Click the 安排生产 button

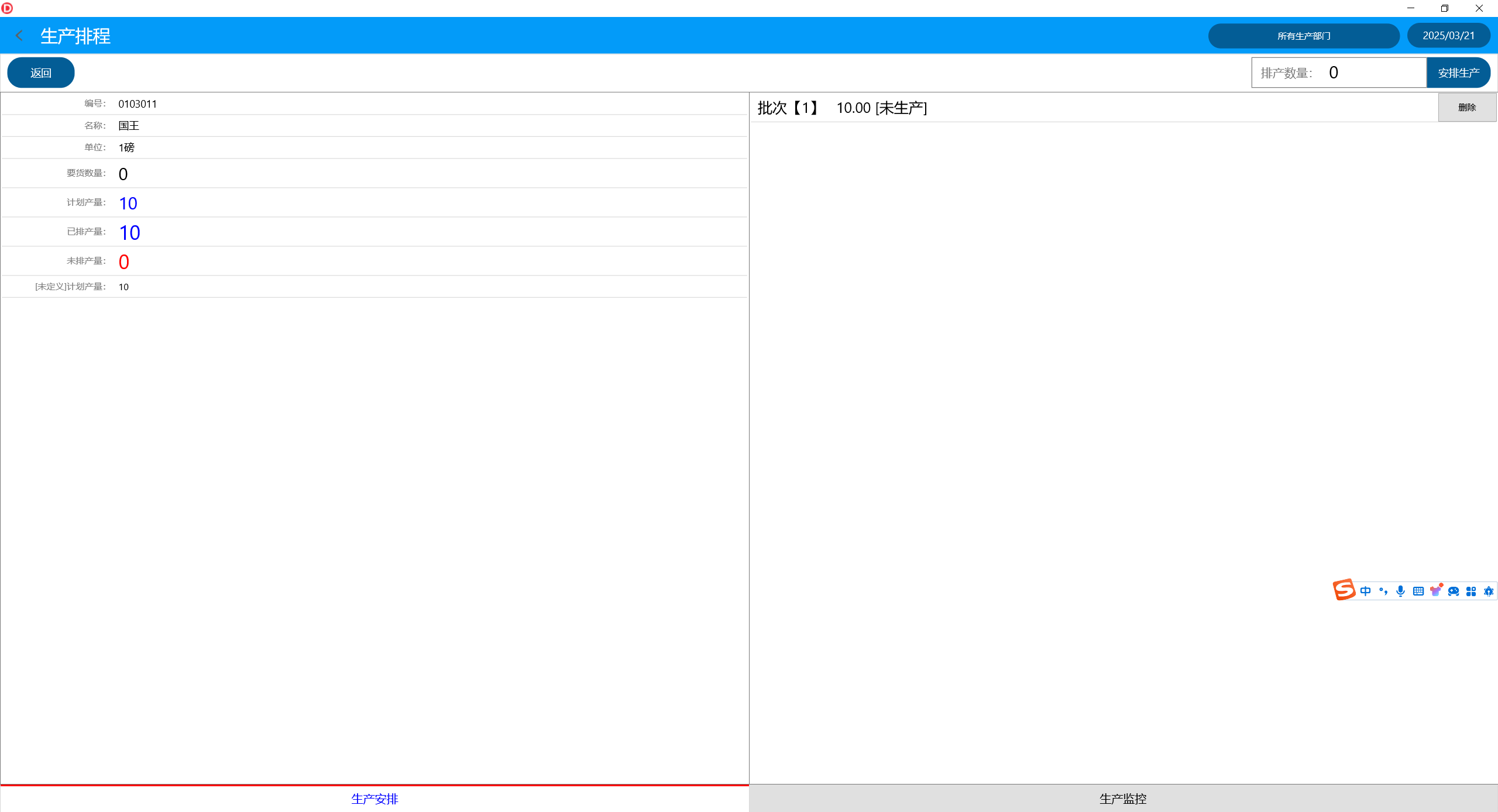click(1458, 73)
